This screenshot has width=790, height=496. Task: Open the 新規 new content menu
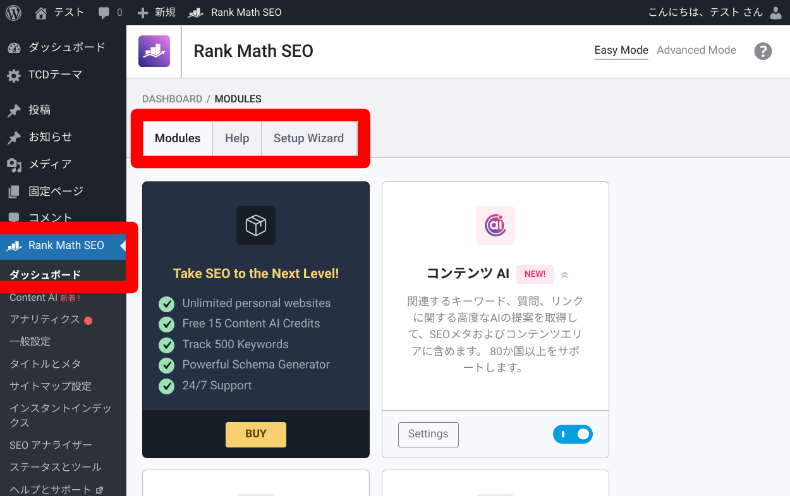click(x=156, y=12)
